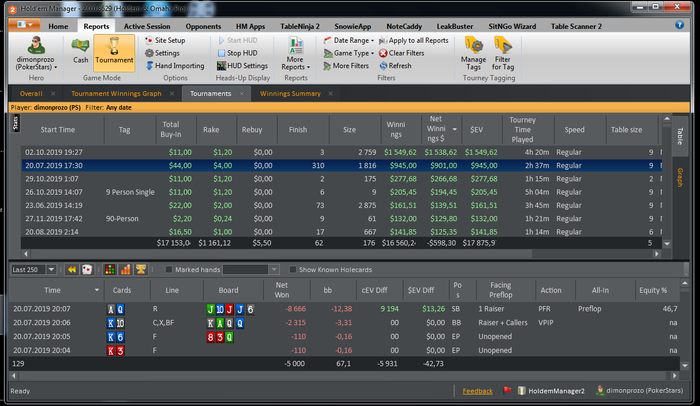Click the Feedback link
Screen dimensions: 700x406
(477, 391)
